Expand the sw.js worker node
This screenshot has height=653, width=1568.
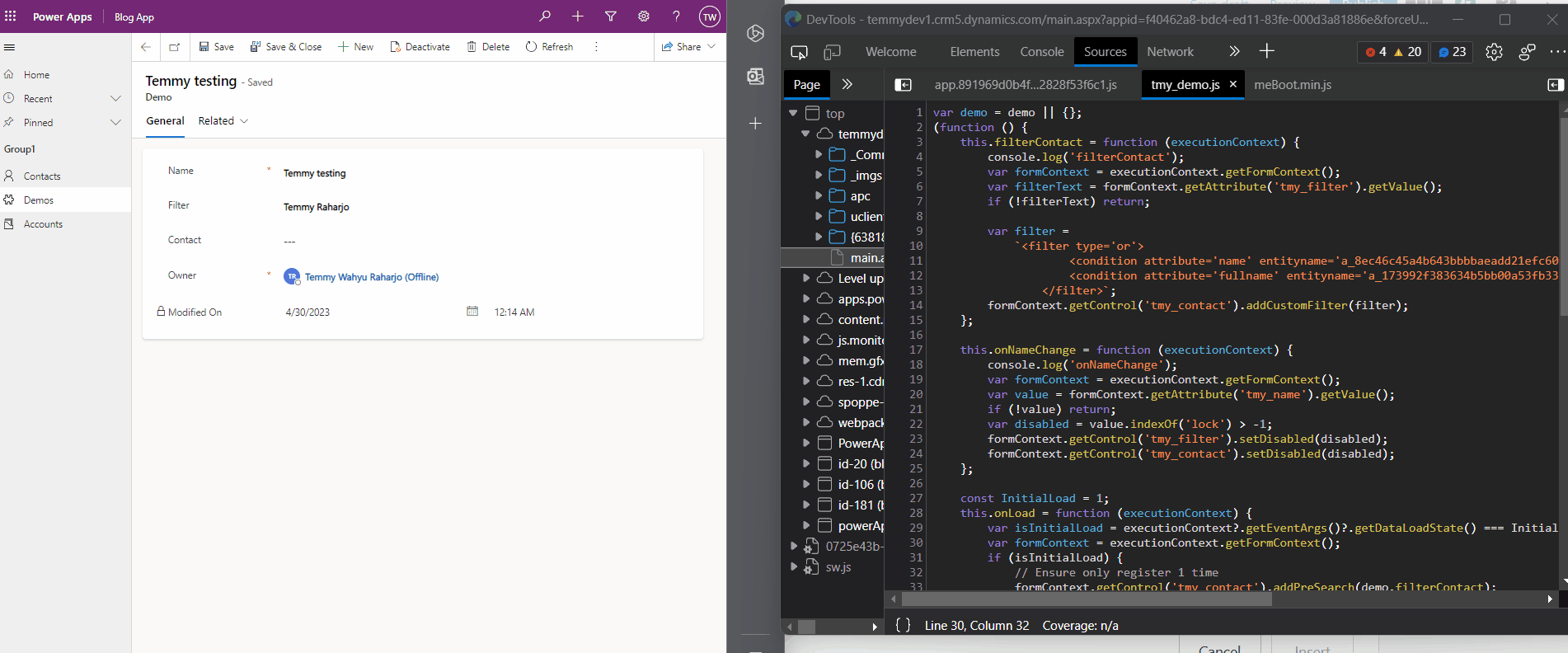793,566
